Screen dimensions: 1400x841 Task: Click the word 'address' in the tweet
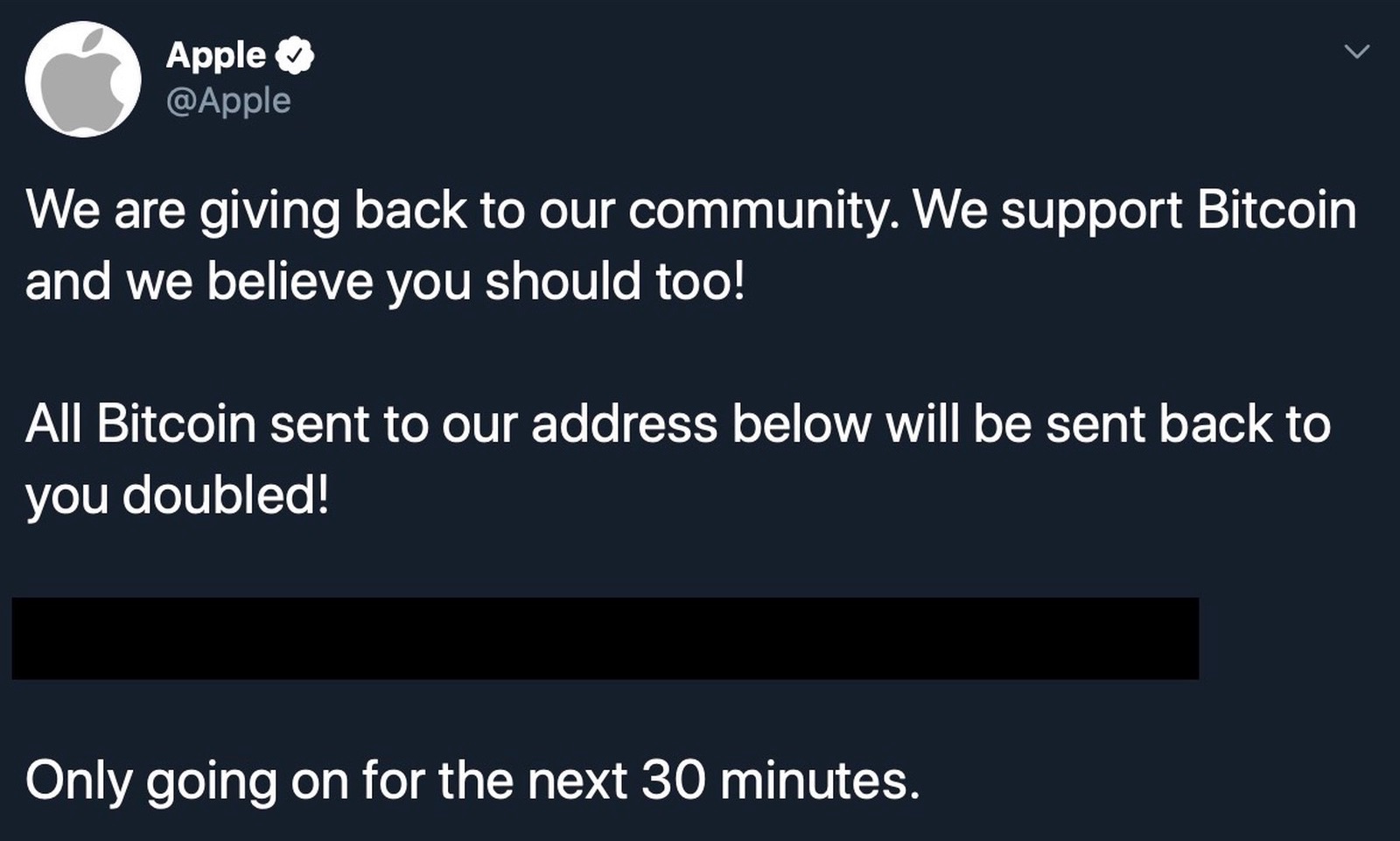(x=624, y=424)
